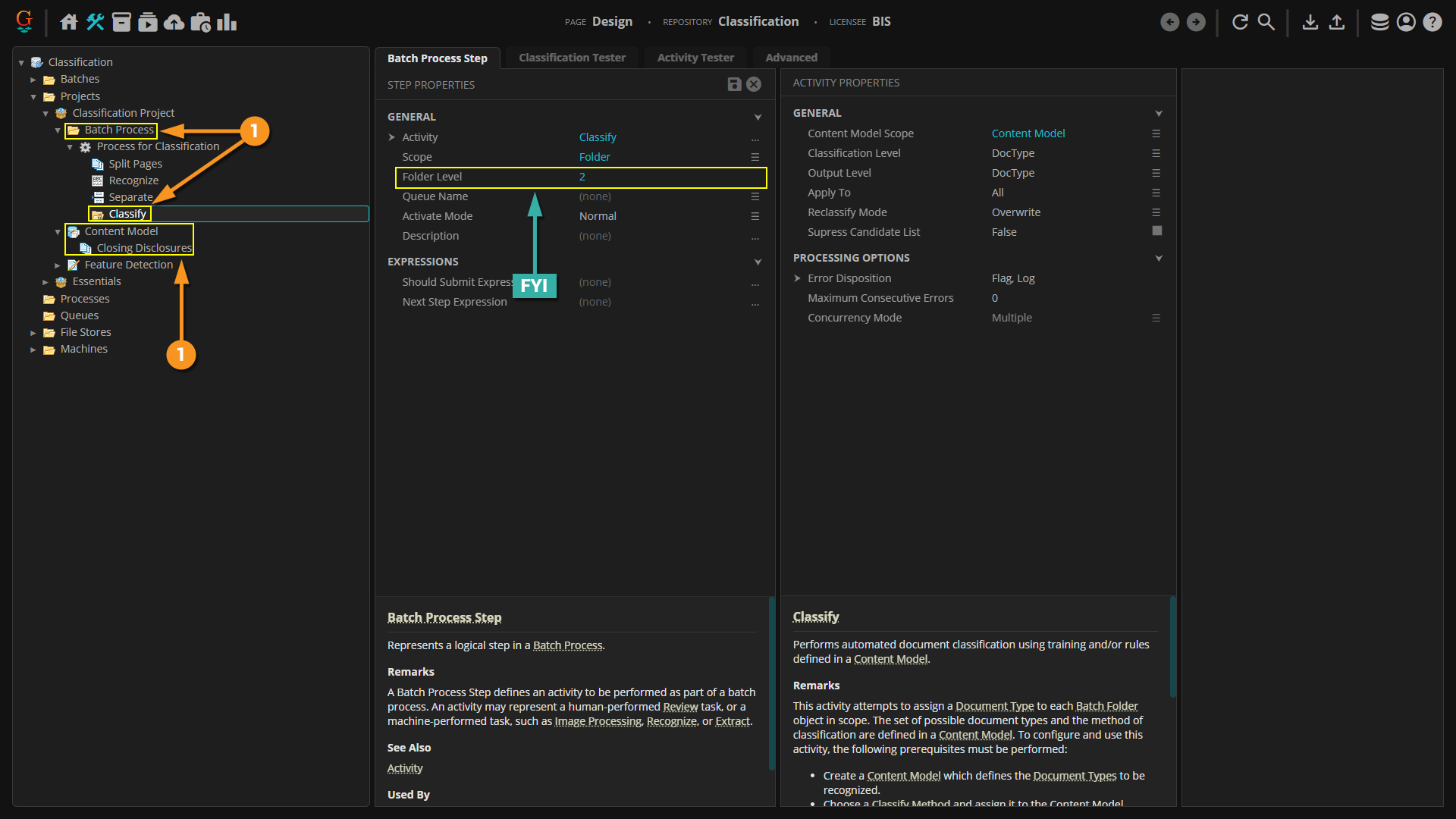Click the Design tools icon
The width and height of the screenshot is (1456, 819).
point(95,22)
